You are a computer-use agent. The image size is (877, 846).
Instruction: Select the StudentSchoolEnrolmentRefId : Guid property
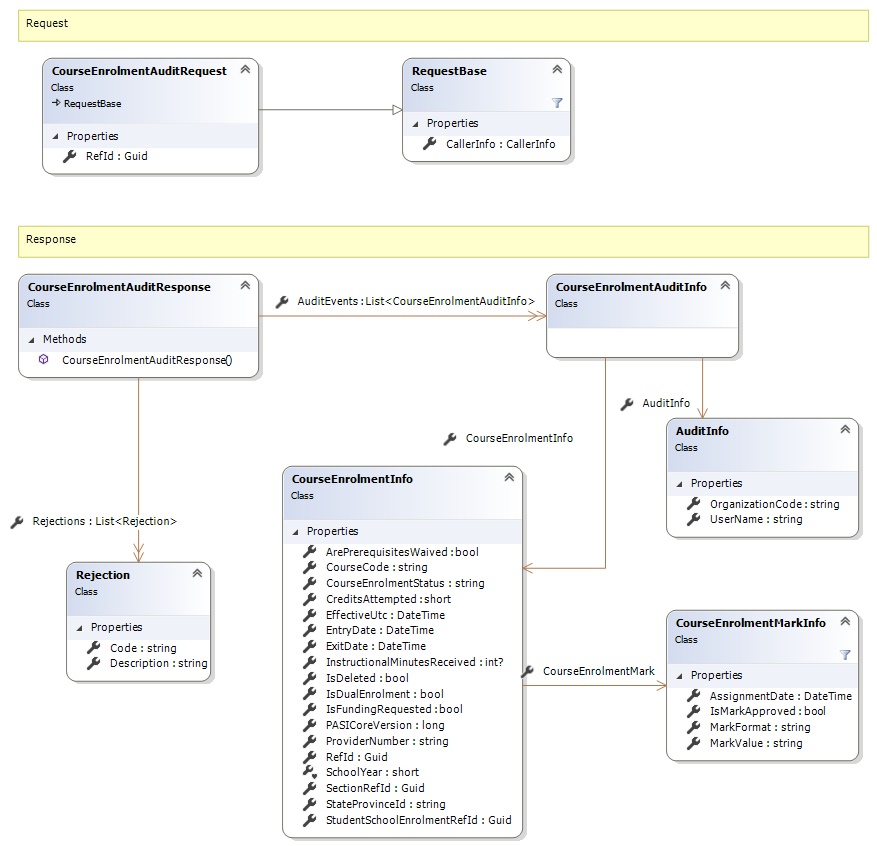point(418,820)
